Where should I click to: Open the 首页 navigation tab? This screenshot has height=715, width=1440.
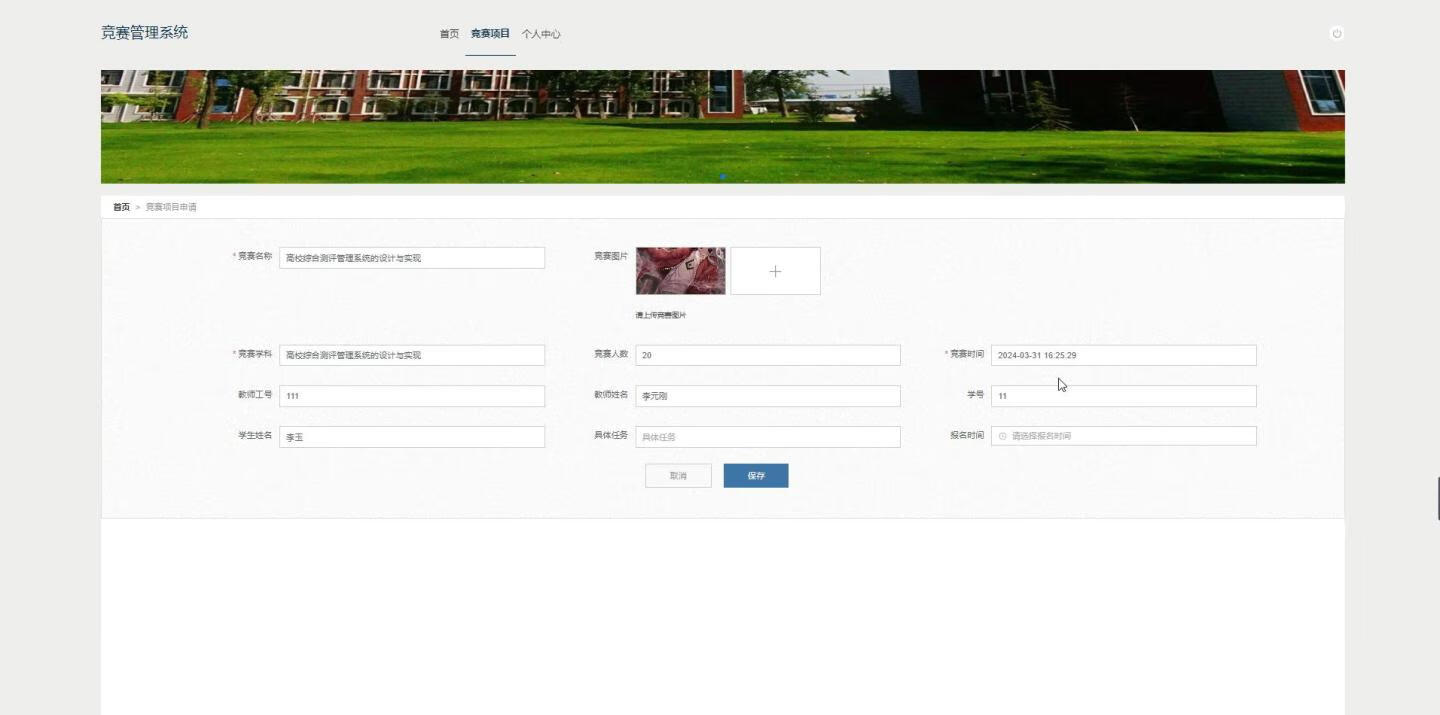pos(449,34)
